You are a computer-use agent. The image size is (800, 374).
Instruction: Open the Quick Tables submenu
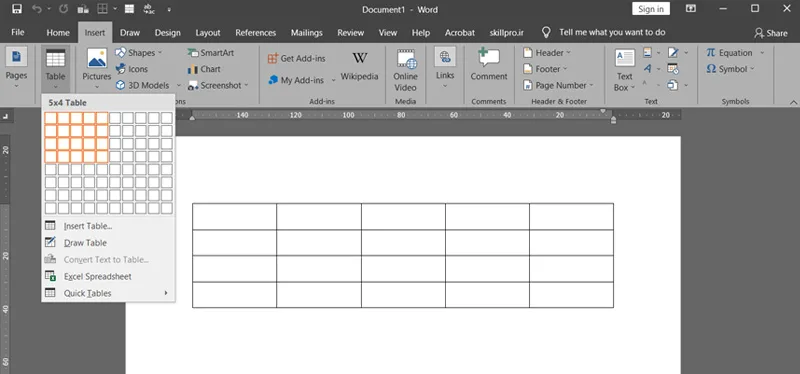coord(108,293)
